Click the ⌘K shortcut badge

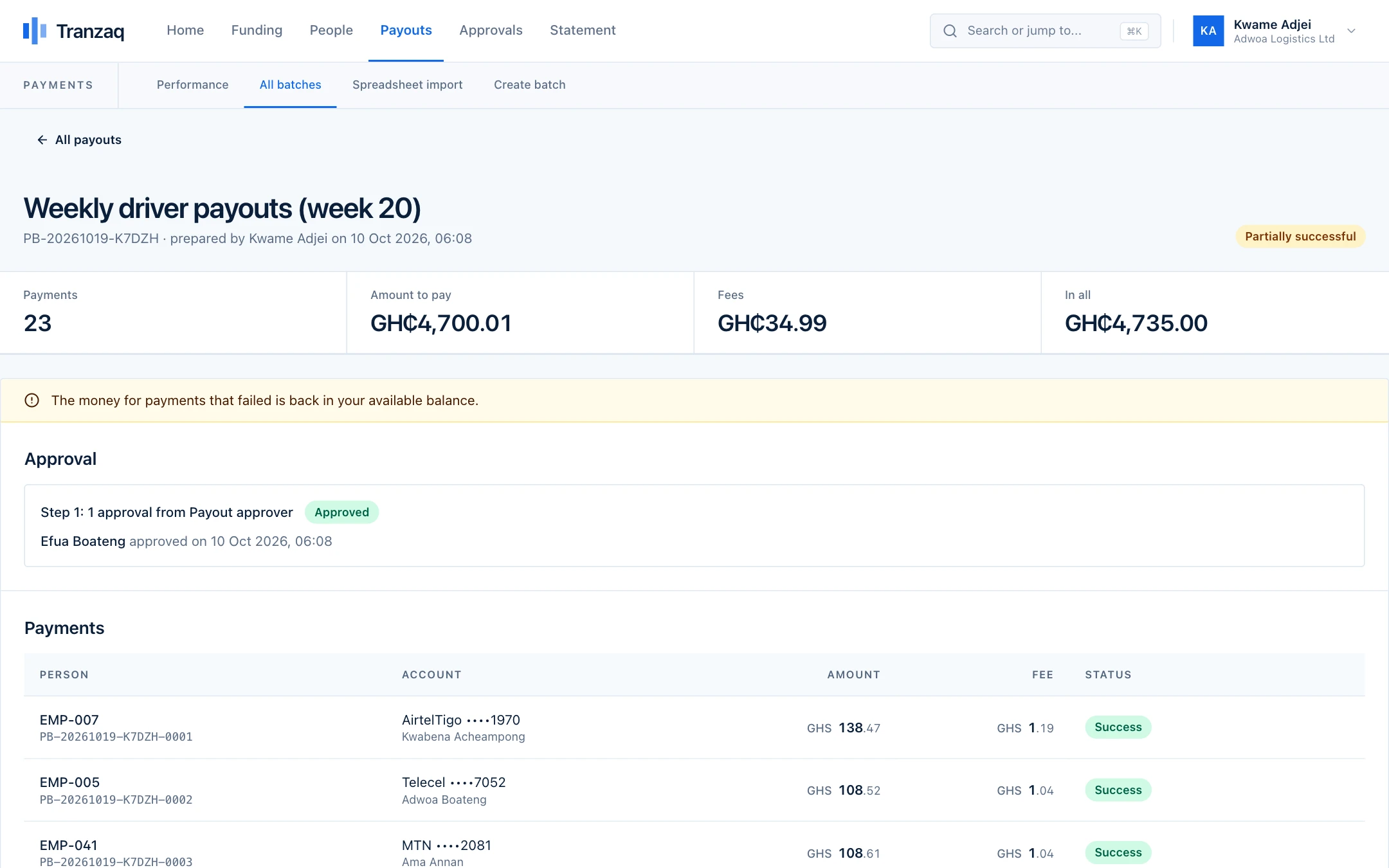coord(1134,31)
